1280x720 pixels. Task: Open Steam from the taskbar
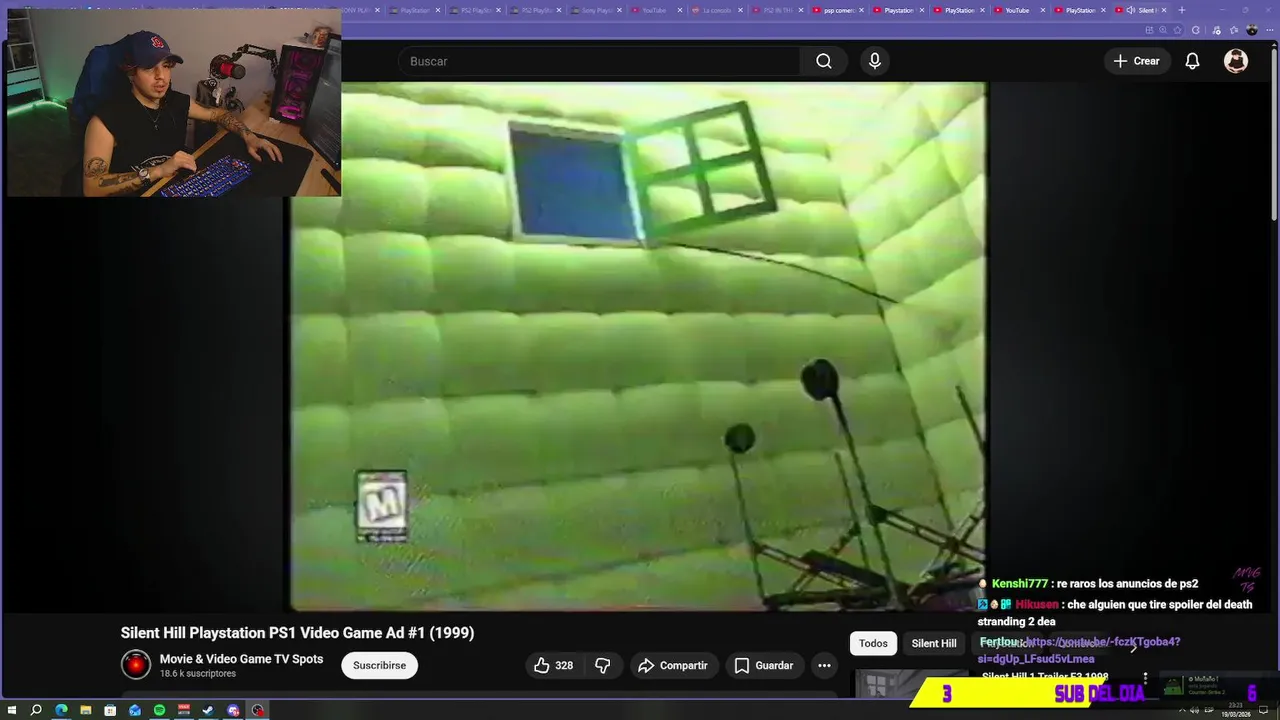click(x=208, y=710)
